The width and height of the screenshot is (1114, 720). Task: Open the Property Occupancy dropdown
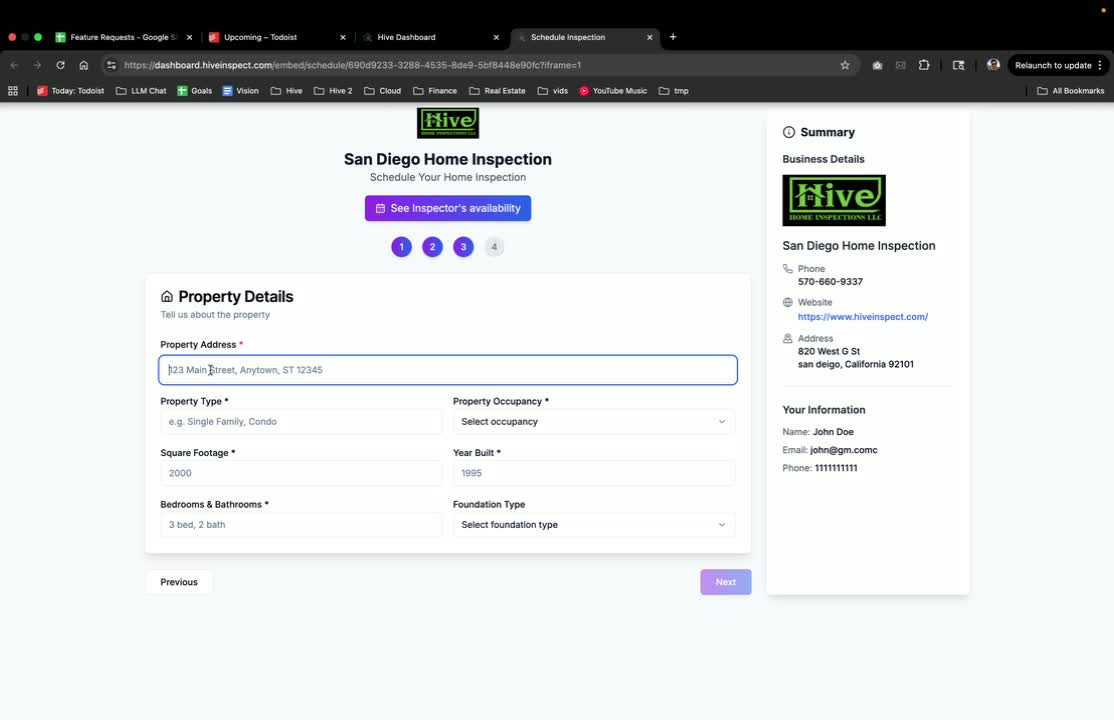pyautogui.click(x=593, y=421)
